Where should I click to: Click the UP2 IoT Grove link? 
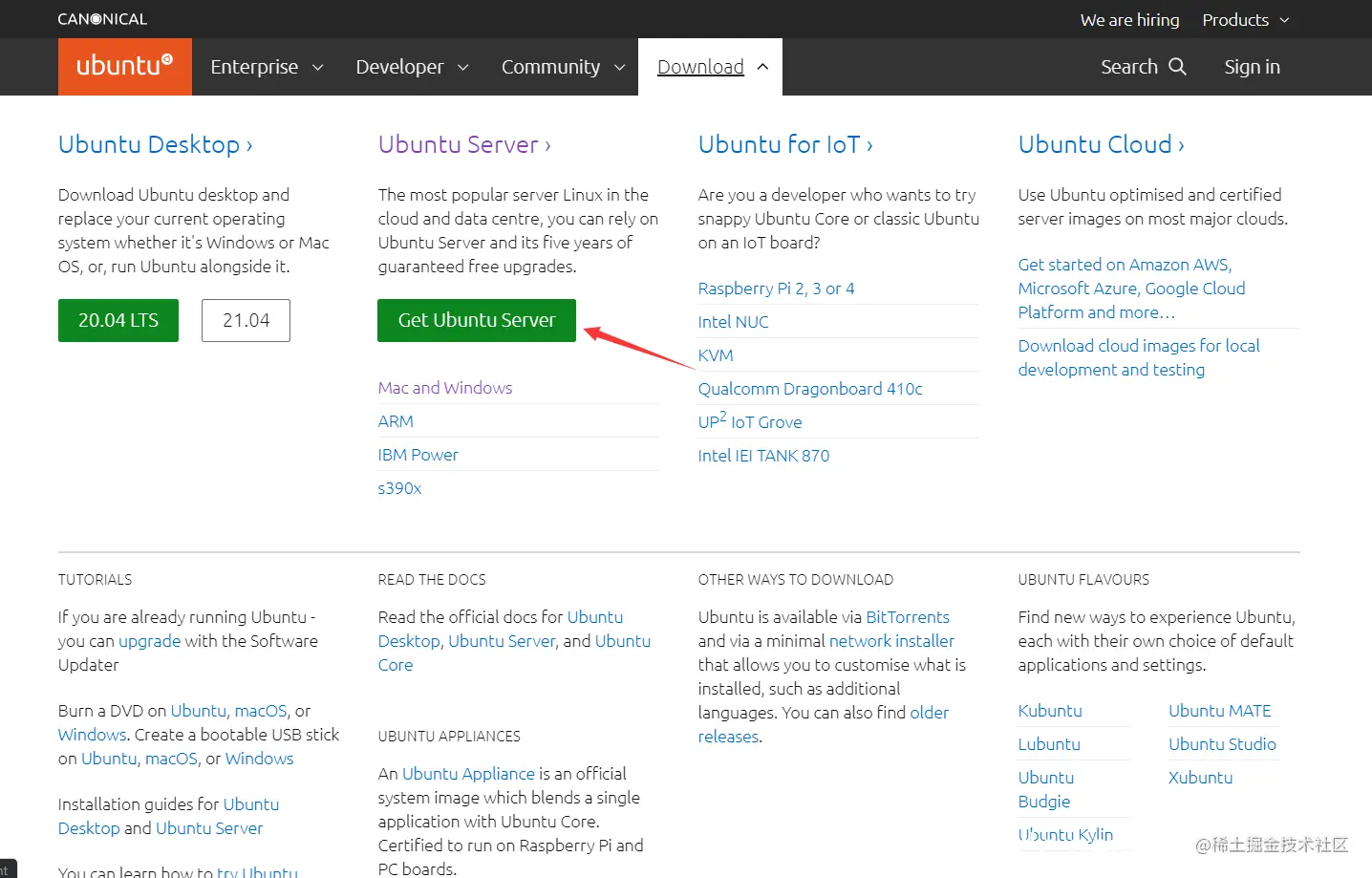click(750, 421)
